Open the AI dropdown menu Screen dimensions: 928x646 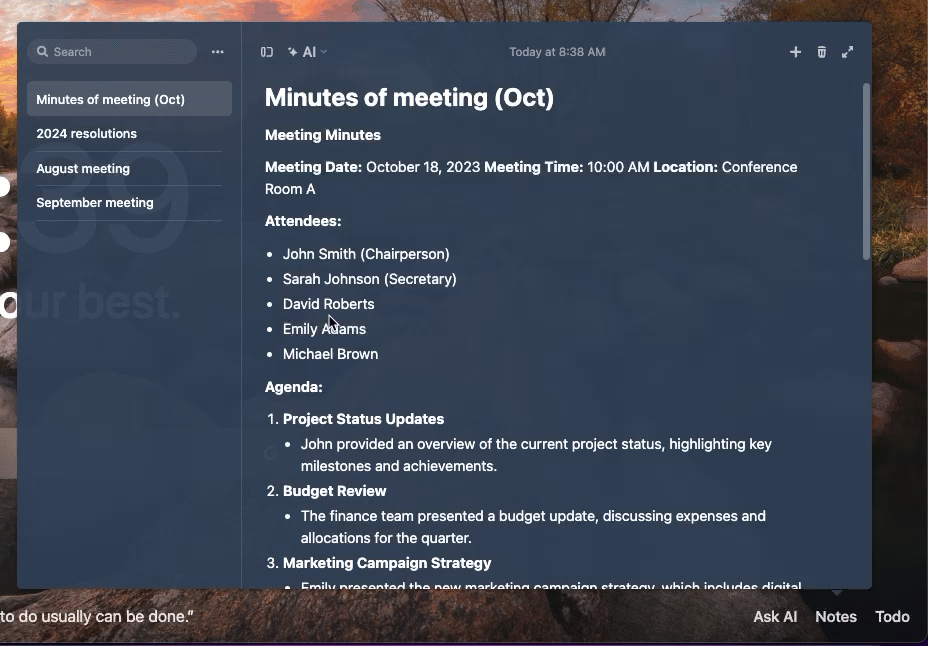pyautogui.click(x=307, y=52)
